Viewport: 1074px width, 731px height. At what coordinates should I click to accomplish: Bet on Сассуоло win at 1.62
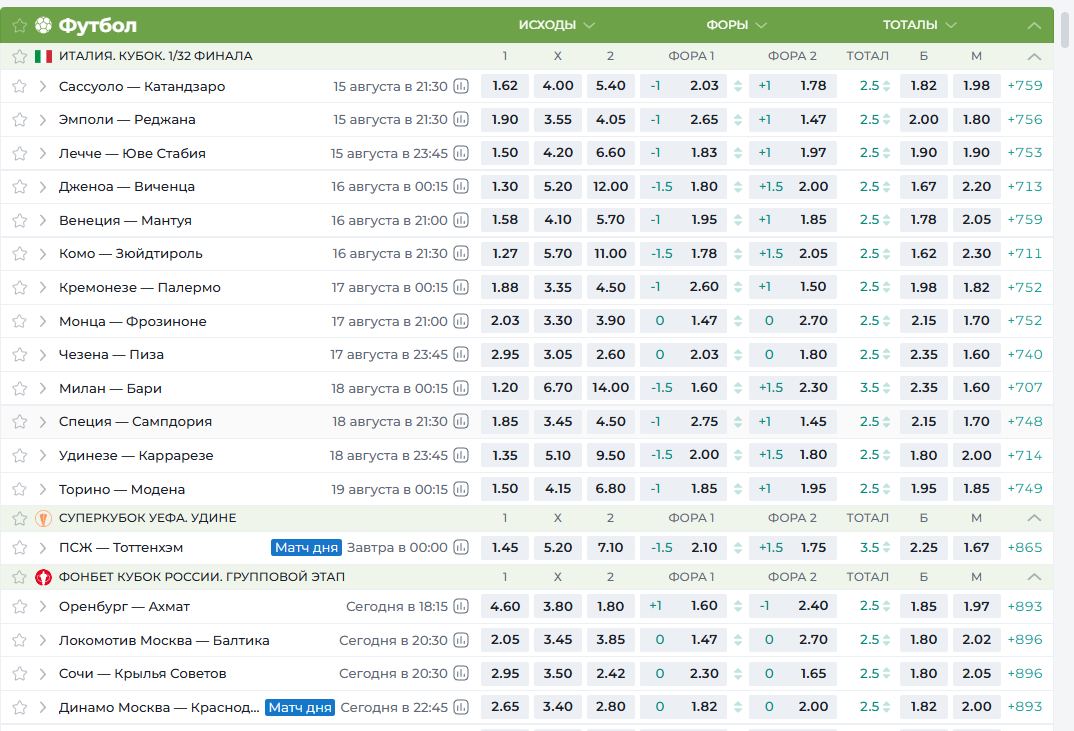click(x=505, y=86)
